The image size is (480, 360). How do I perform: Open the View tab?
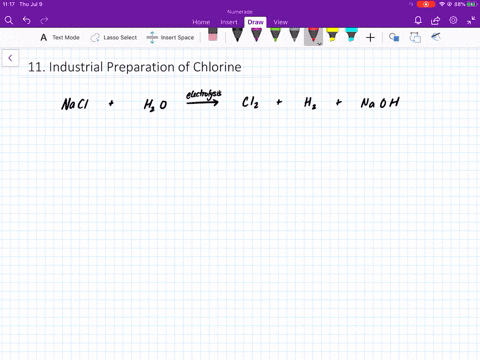(280, 22)
